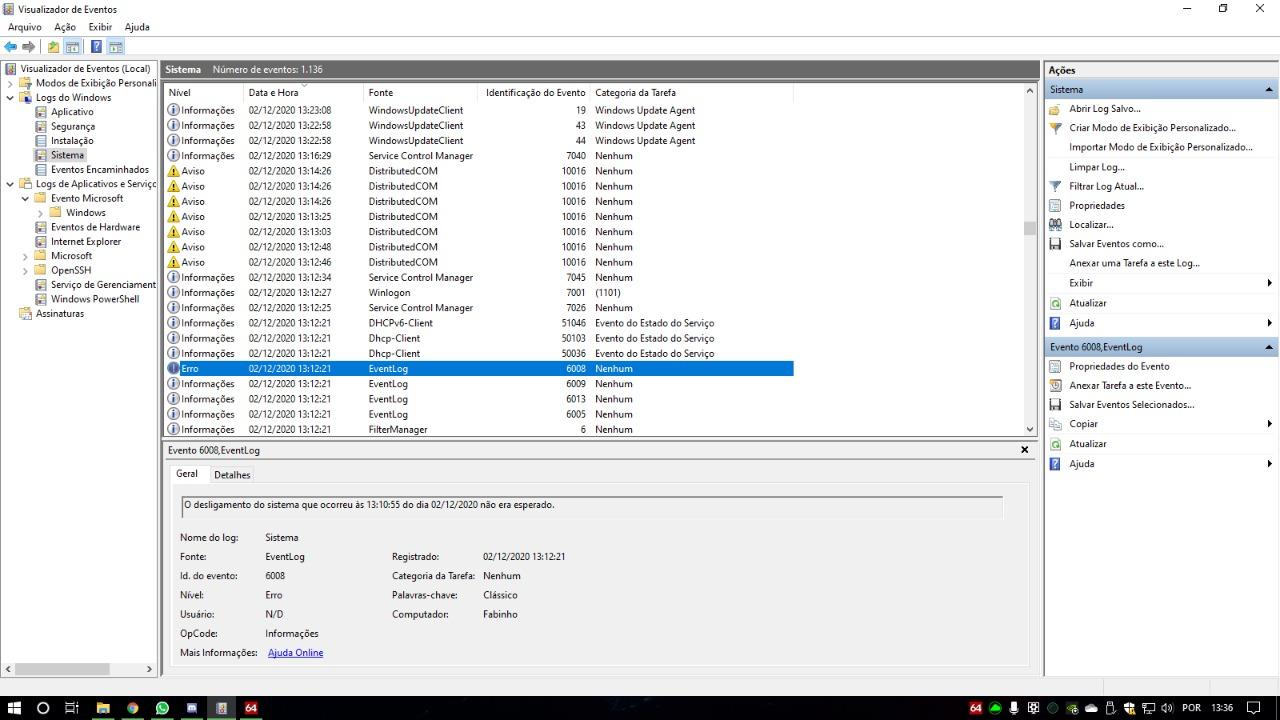Open Task View on the taskbar
This screenshot has width=1280, height=720.
point(72,708)
